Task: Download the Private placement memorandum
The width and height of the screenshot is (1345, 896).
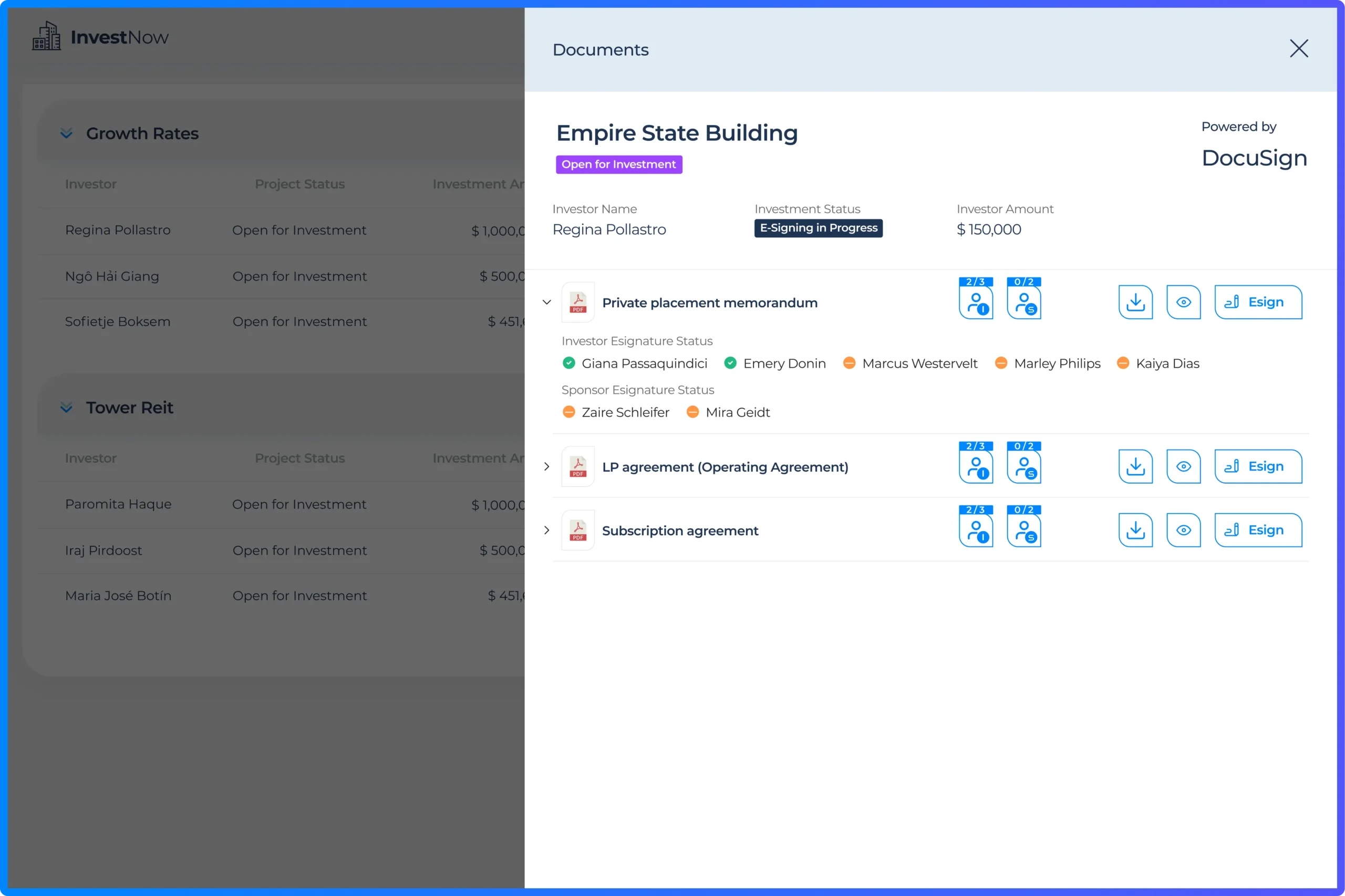Action: pyautogui.click(x=1135, y=303)
